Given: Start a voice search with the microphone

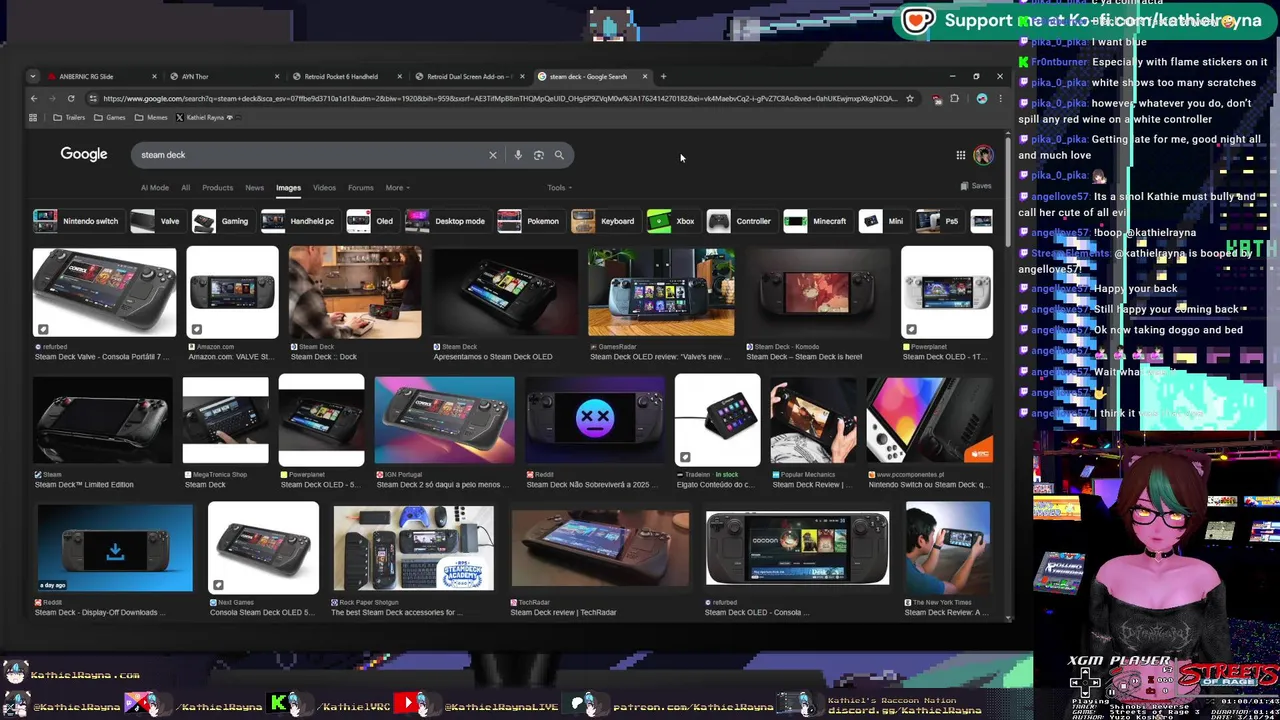Looking at the screenshot, I should (518, 155).
